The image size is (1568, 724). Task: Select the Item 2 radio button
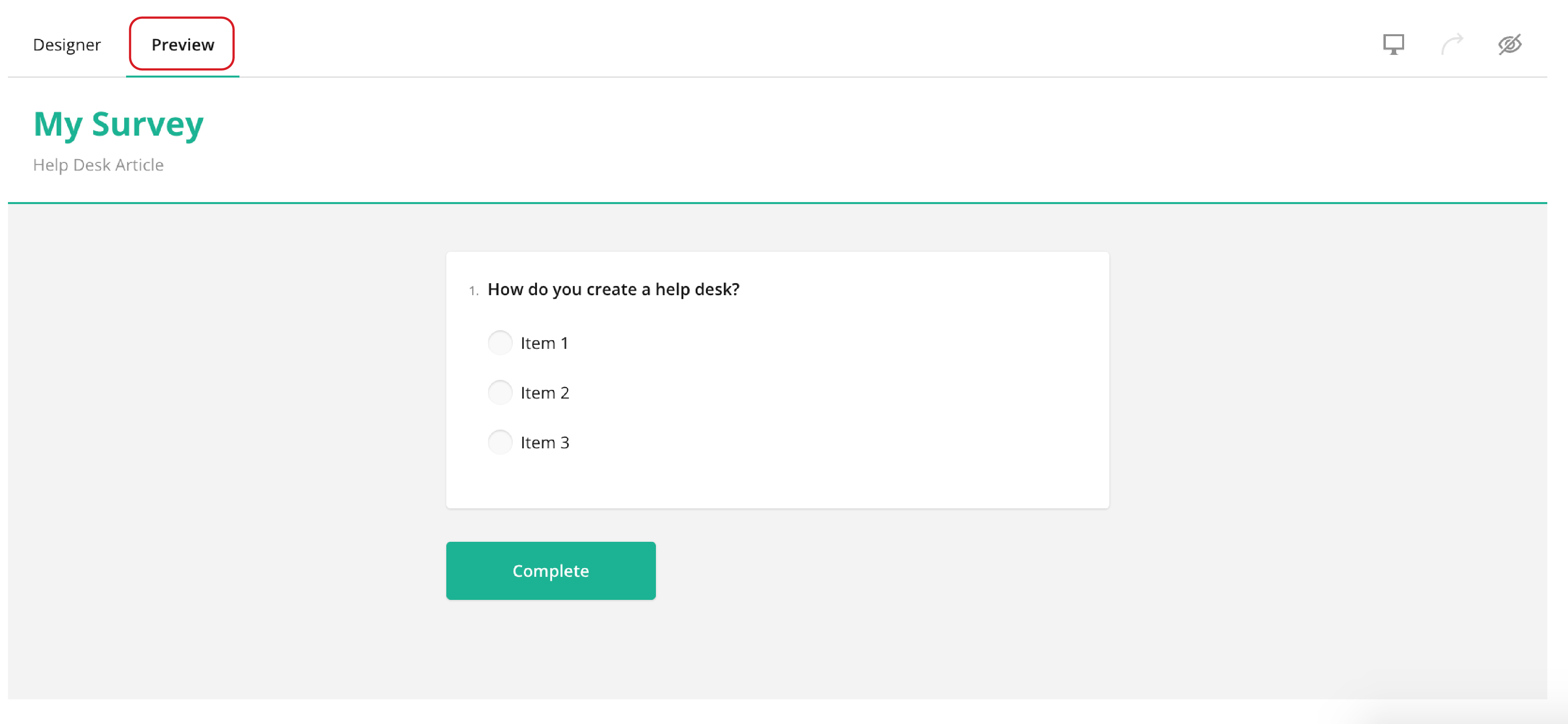pos(500,393)
